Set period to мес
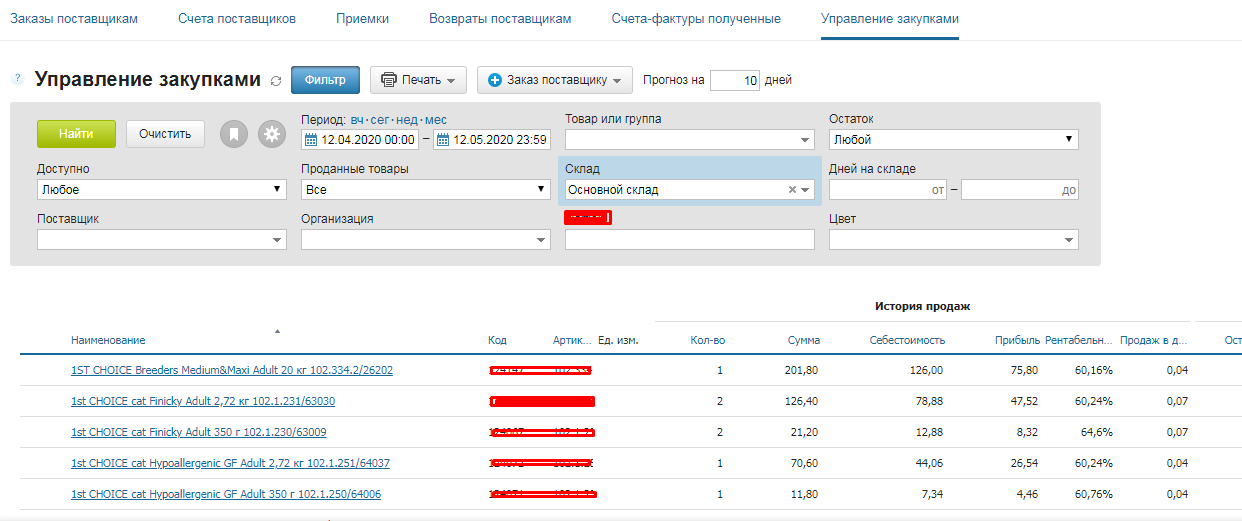Screen dimensions: 1242x521 coord(436,120)
